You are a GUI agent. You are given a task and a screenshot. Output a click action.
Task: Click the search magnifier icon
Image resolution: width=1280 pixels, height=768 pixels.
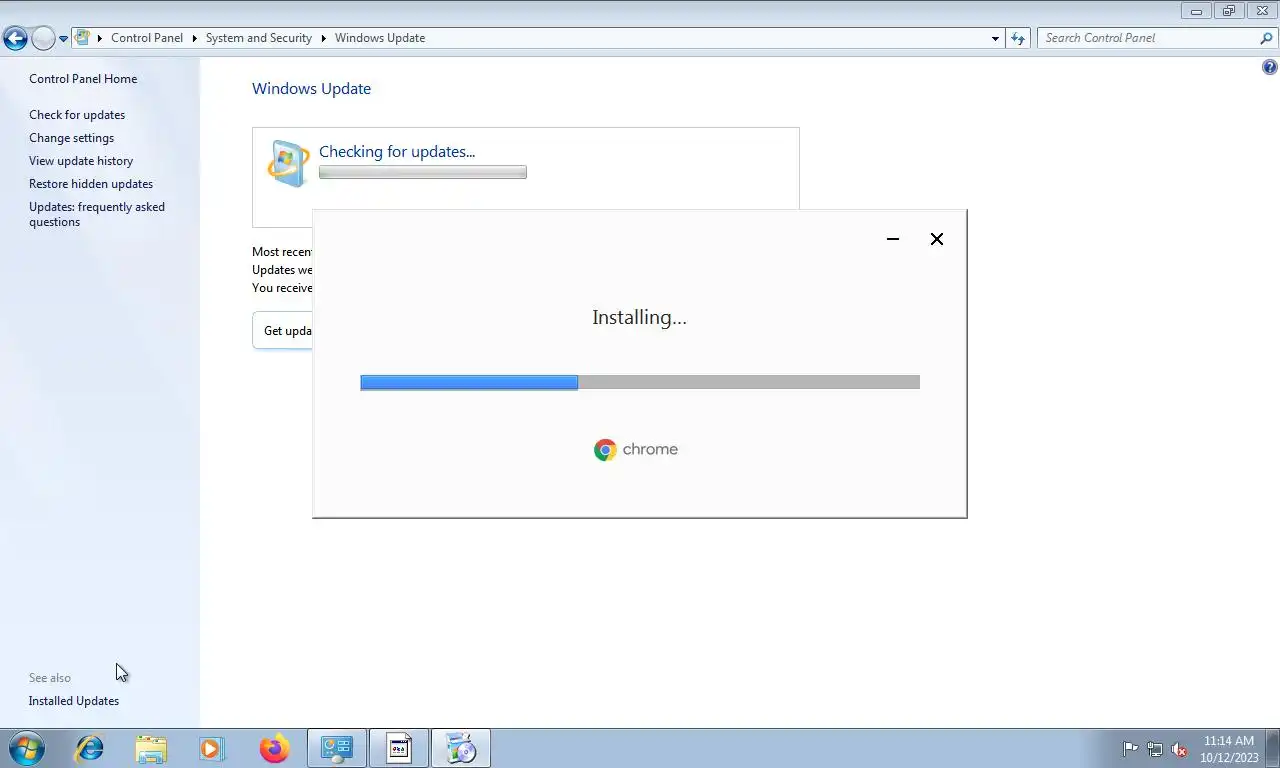[1267, 38]
